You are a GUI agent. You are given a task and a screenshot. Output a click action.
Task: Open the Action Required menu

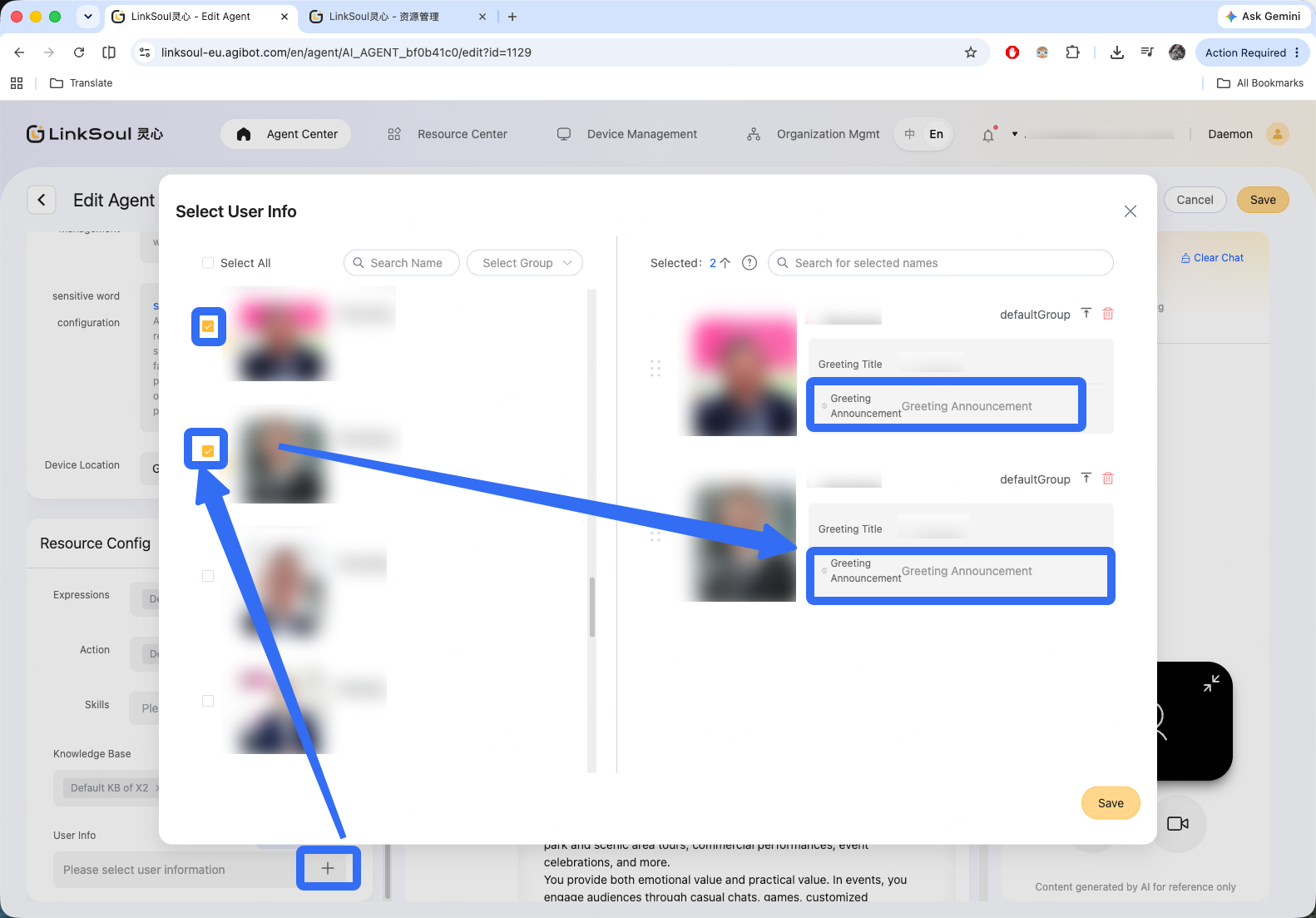click(x=1252, y=52)
